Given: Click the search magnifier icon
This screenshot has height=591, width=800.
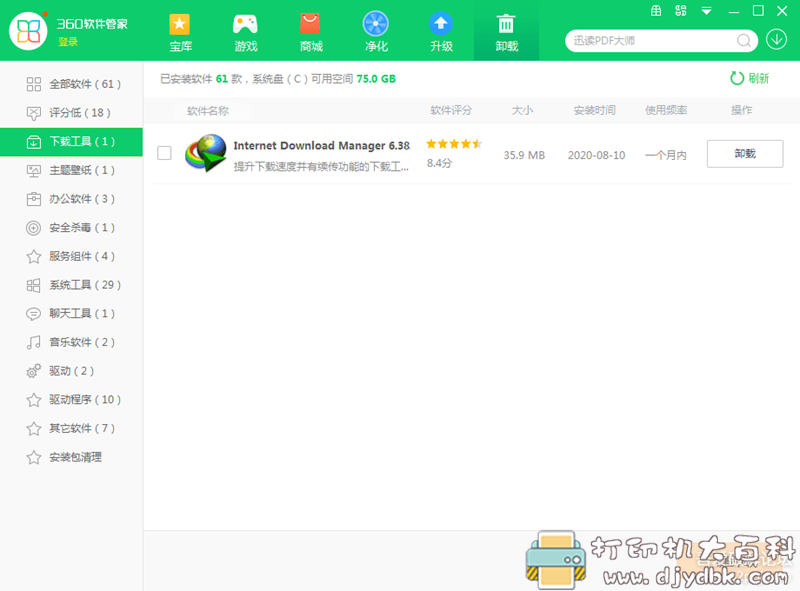Looking at the screenshot, I should 744,40.
